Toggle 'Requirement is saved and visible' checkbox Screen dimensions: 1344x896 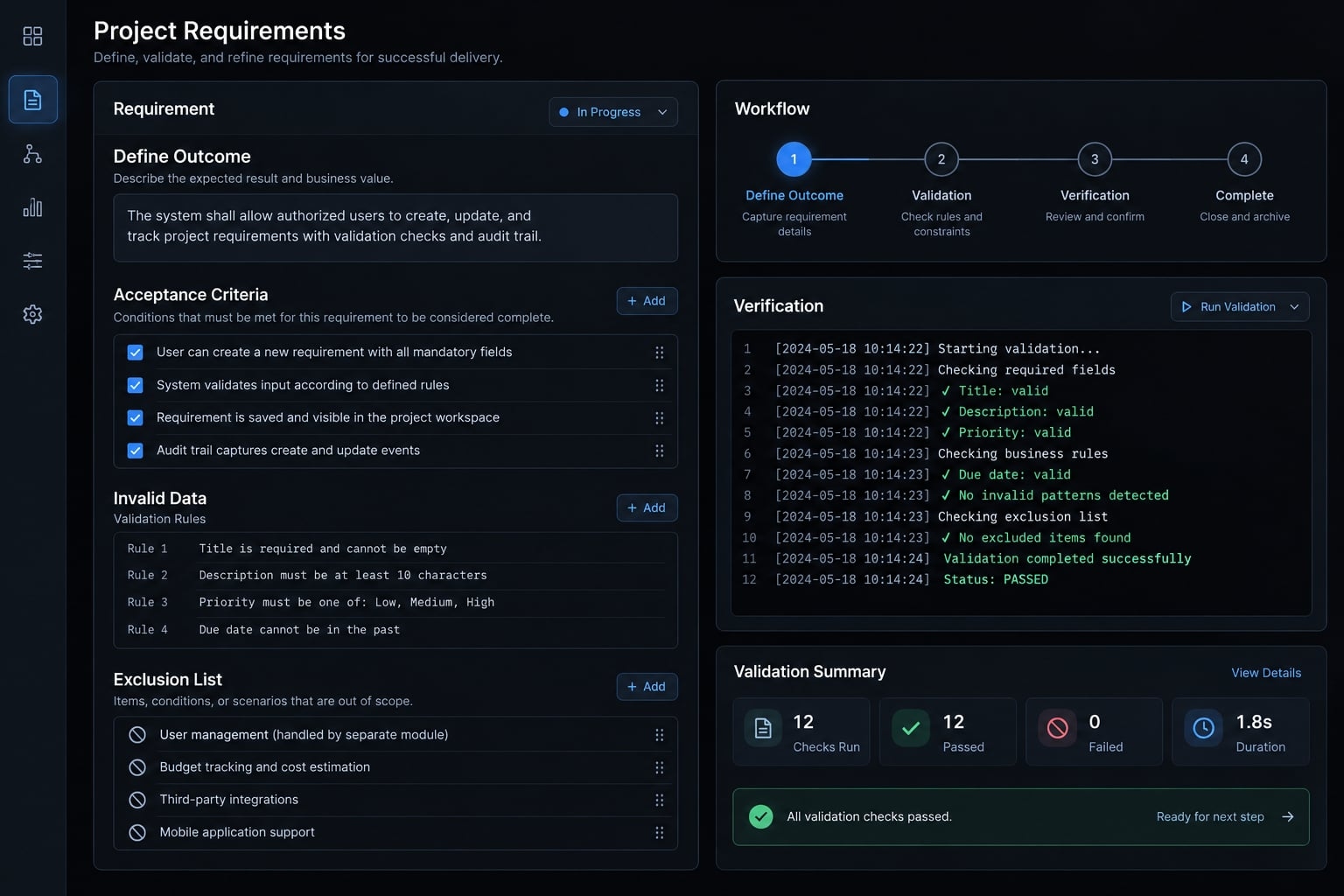(135, 418)
